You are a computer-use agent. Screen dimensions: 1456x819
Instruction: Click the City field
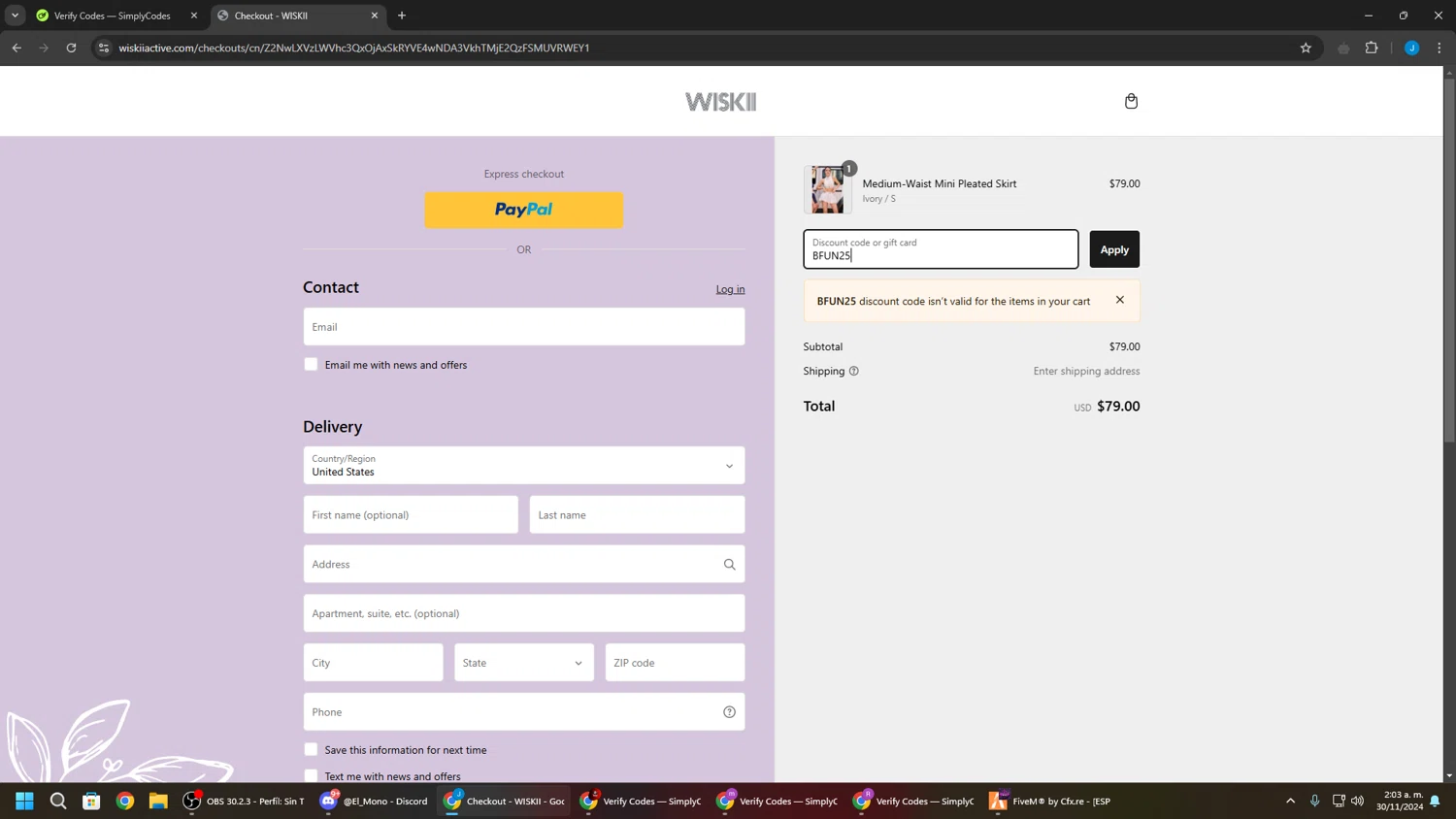click(373, 663)
